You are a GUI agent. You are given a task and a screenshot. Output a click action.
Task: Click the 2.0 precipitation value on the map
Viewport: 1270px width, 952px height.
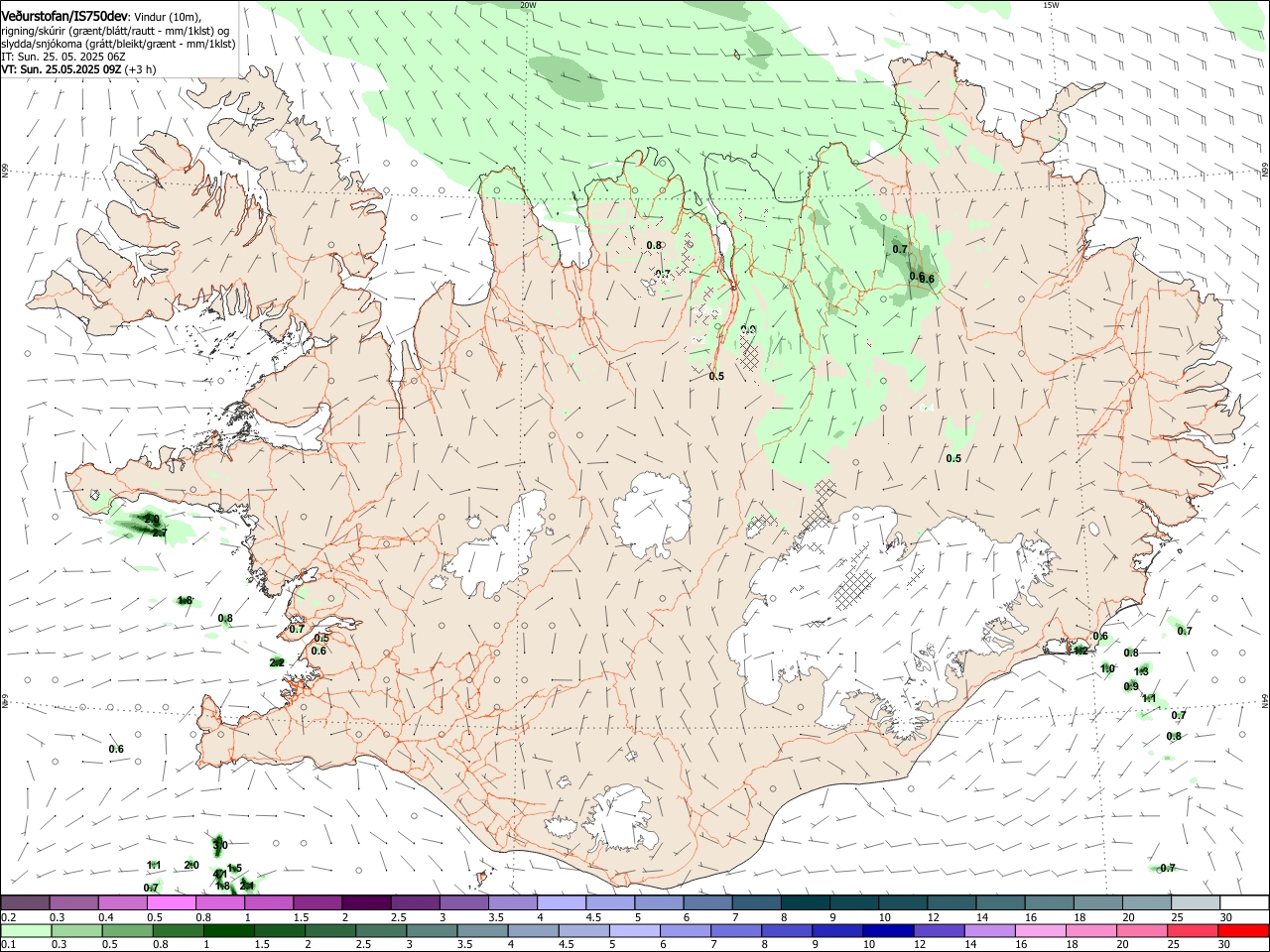click(191, 865)
